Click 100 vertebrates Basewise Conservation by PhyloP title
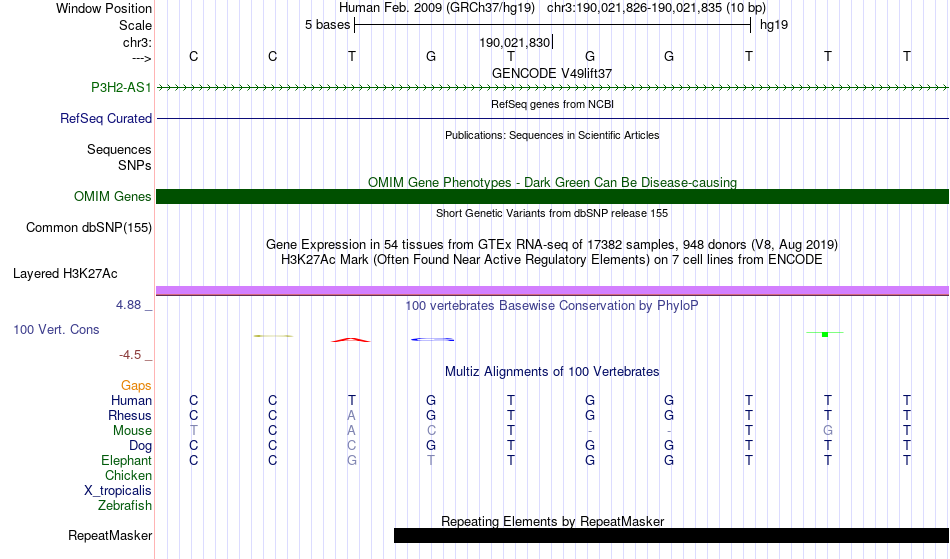This screenshot has height=559, width=950. [x=552, y=306]
